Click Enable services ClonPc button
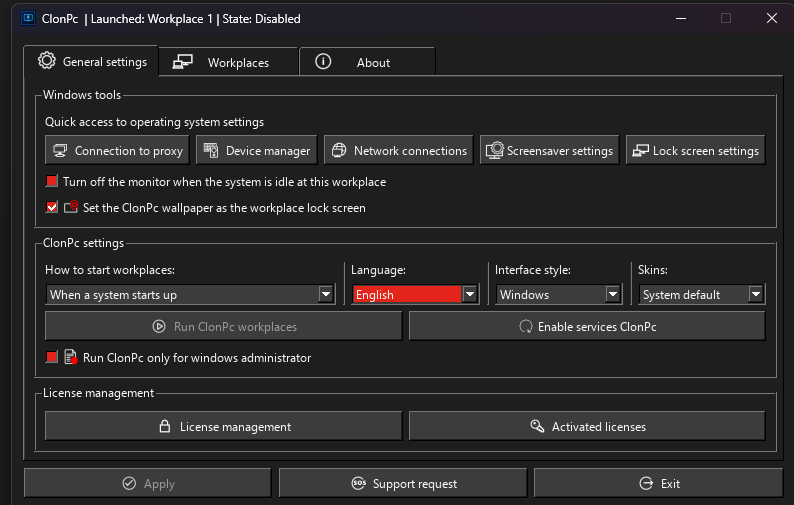The height and width of the screenshot is (505, 794). 587,326
